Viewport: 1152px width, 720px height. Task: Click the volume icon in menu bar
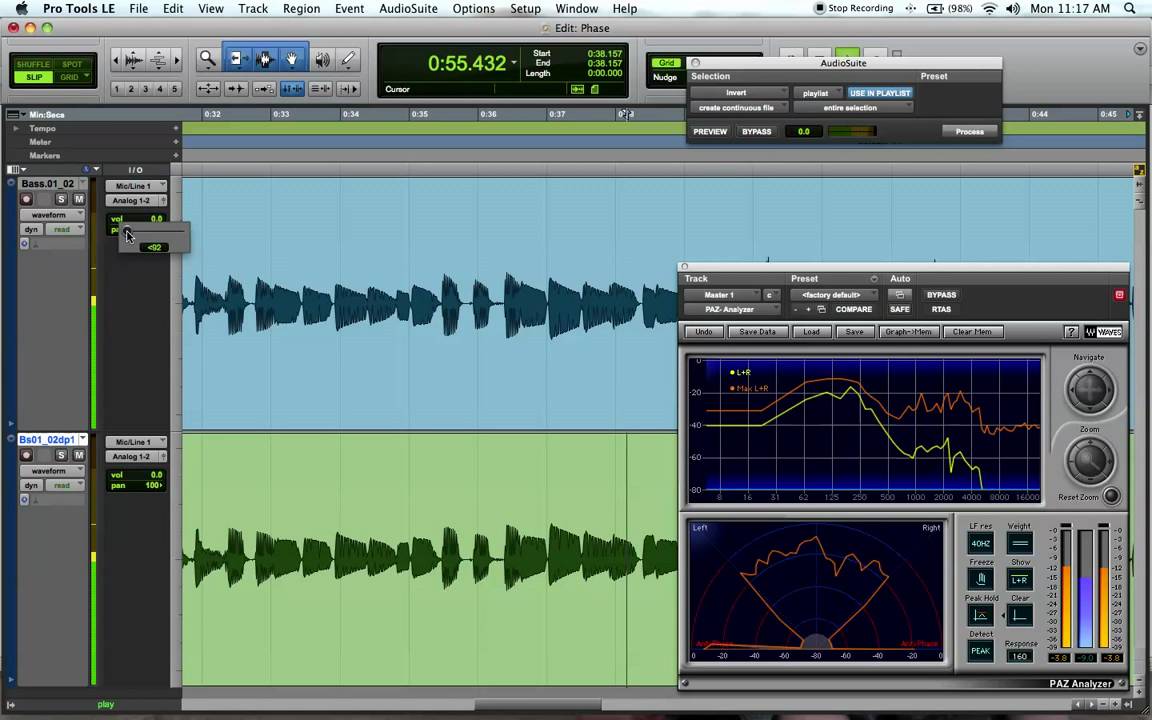[1012, 9]
